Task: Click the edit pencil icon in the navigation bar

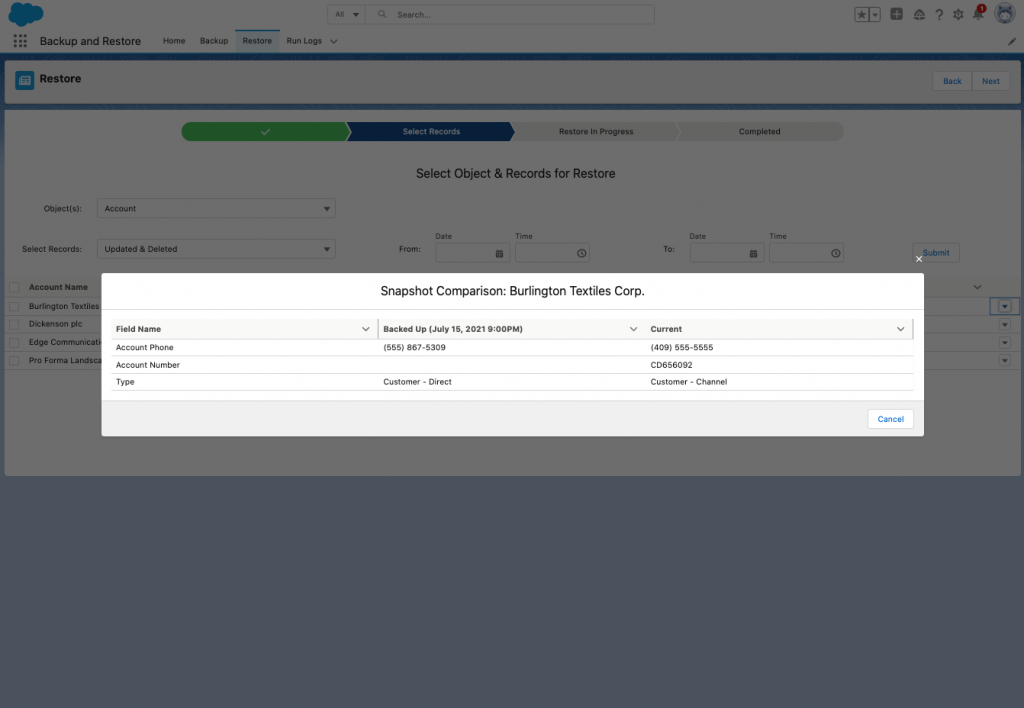Action: tap(1012, 41)
